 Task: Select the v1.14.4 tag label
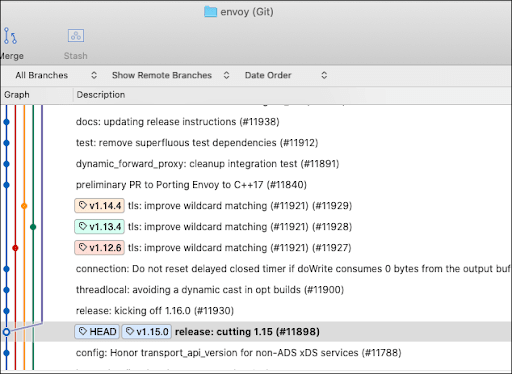click(x=99, y=206)
